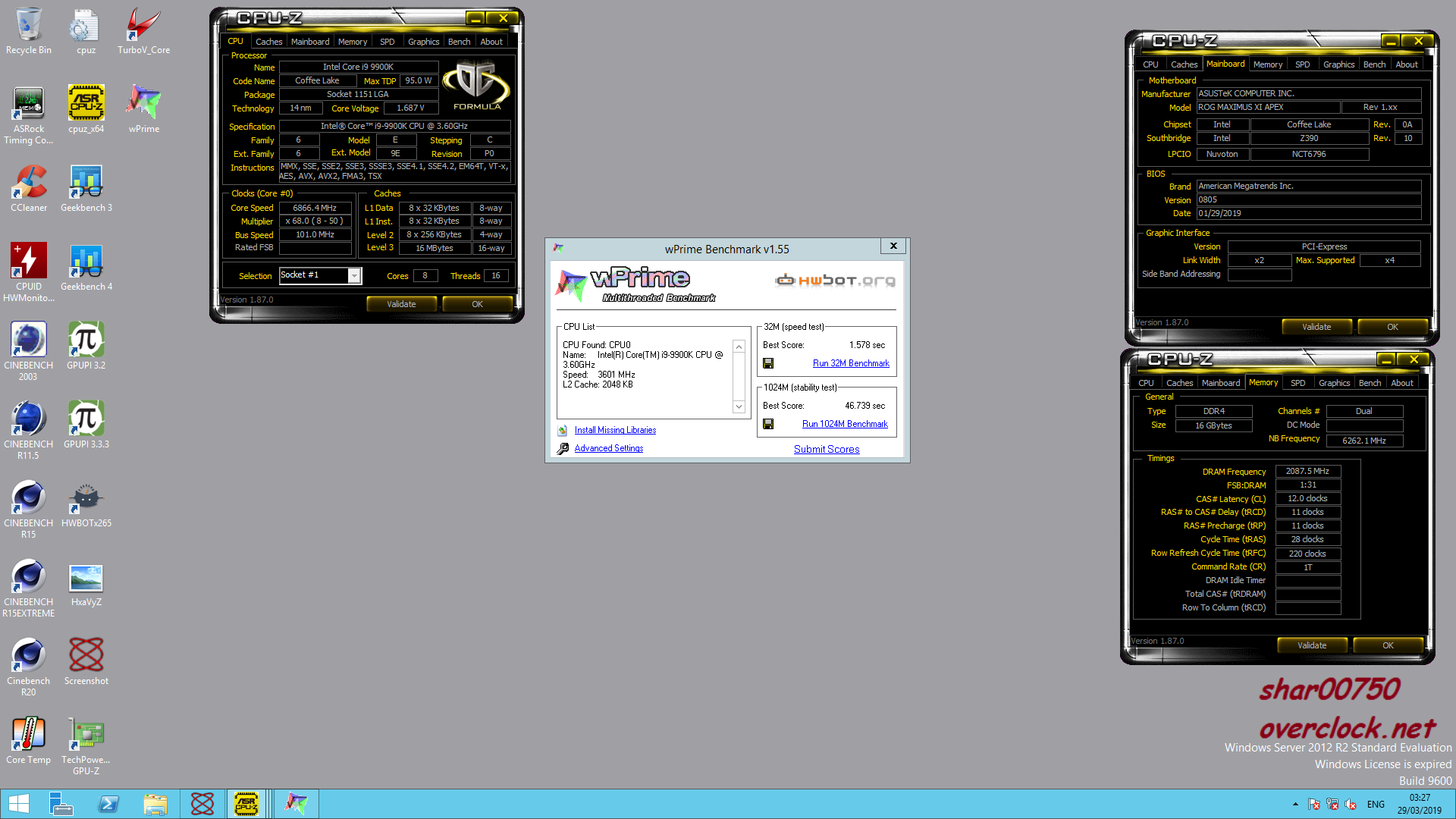Viewport: 1456px width, 819px height.
Task: Switch to Caches tab in CPU window
Action: (x=268, y=42)
